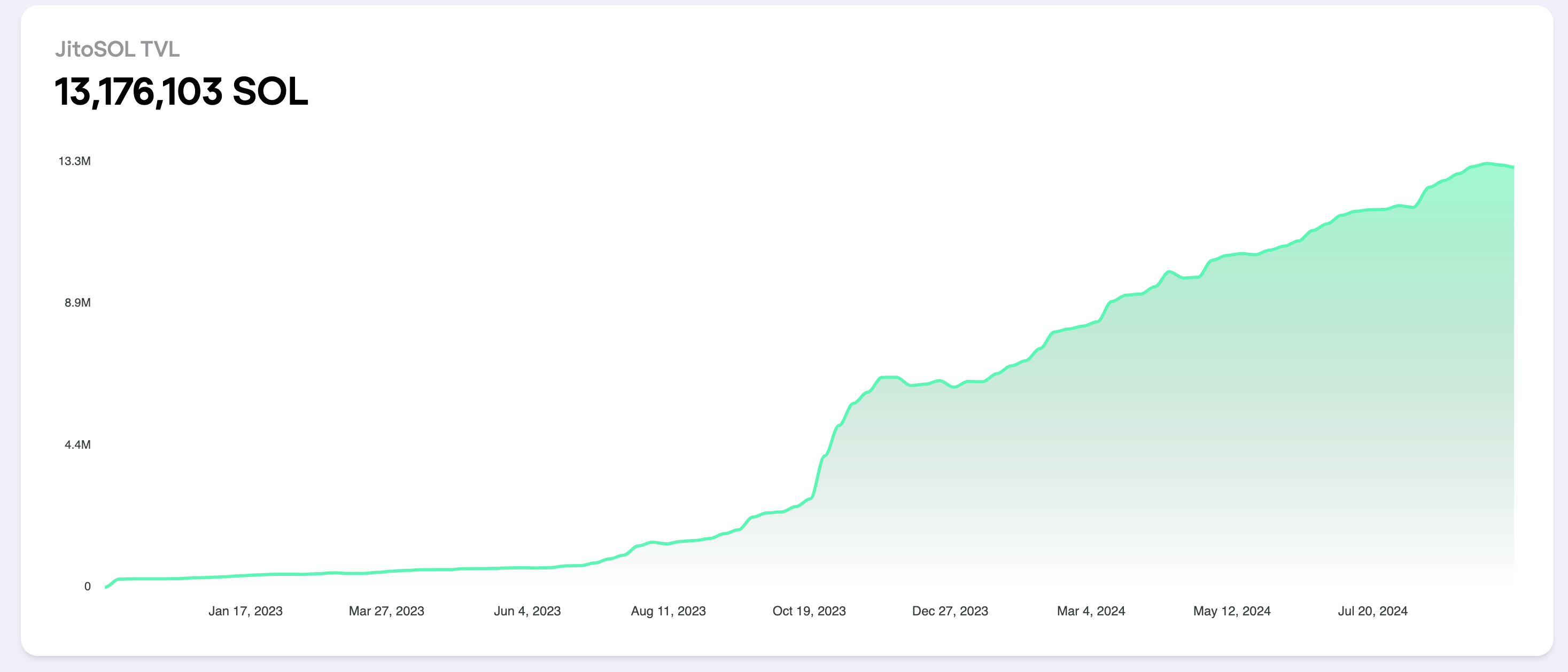
Task: Click the peak of the TVL line
Action: click(x=1486, y=163)
